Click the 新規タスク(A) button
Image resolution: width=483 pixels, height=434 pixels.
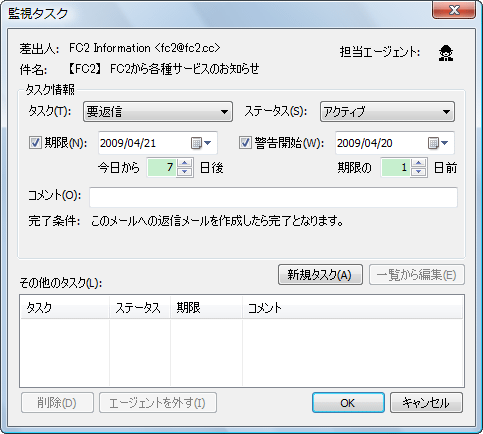coord(320,275)
